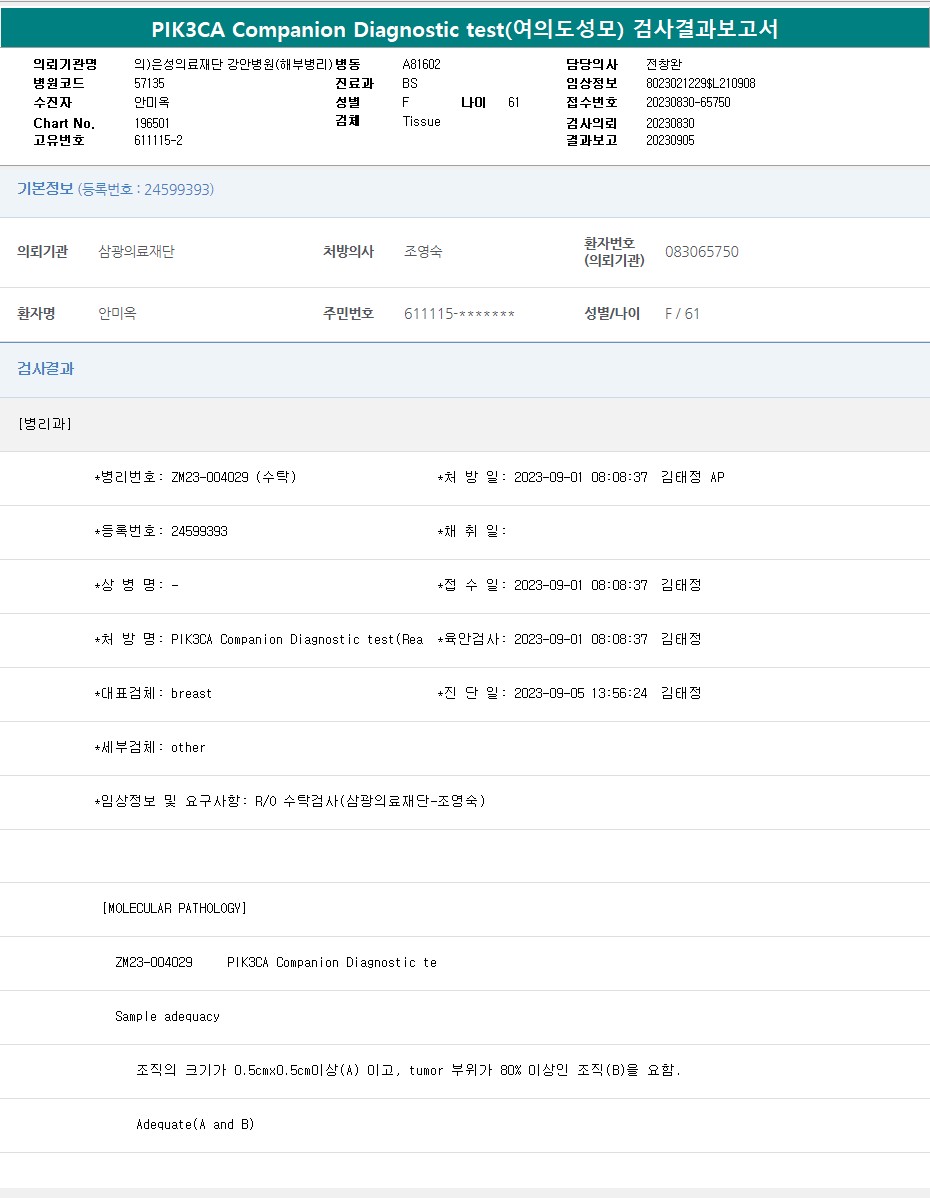Select the Adequate(A and B) result
Screen dimensions: 930x1198
coord(195,1124)
